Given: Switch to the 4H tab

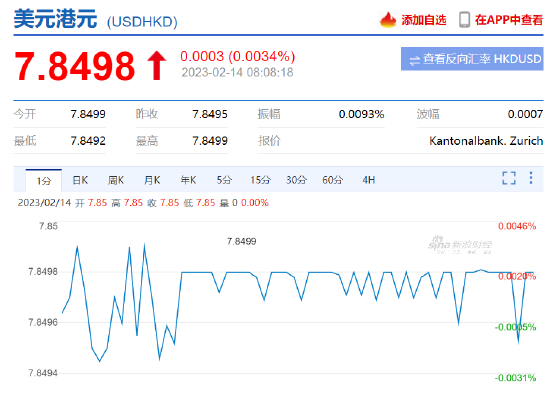Looking at the screenshot, I should click(x=369, y=180).
